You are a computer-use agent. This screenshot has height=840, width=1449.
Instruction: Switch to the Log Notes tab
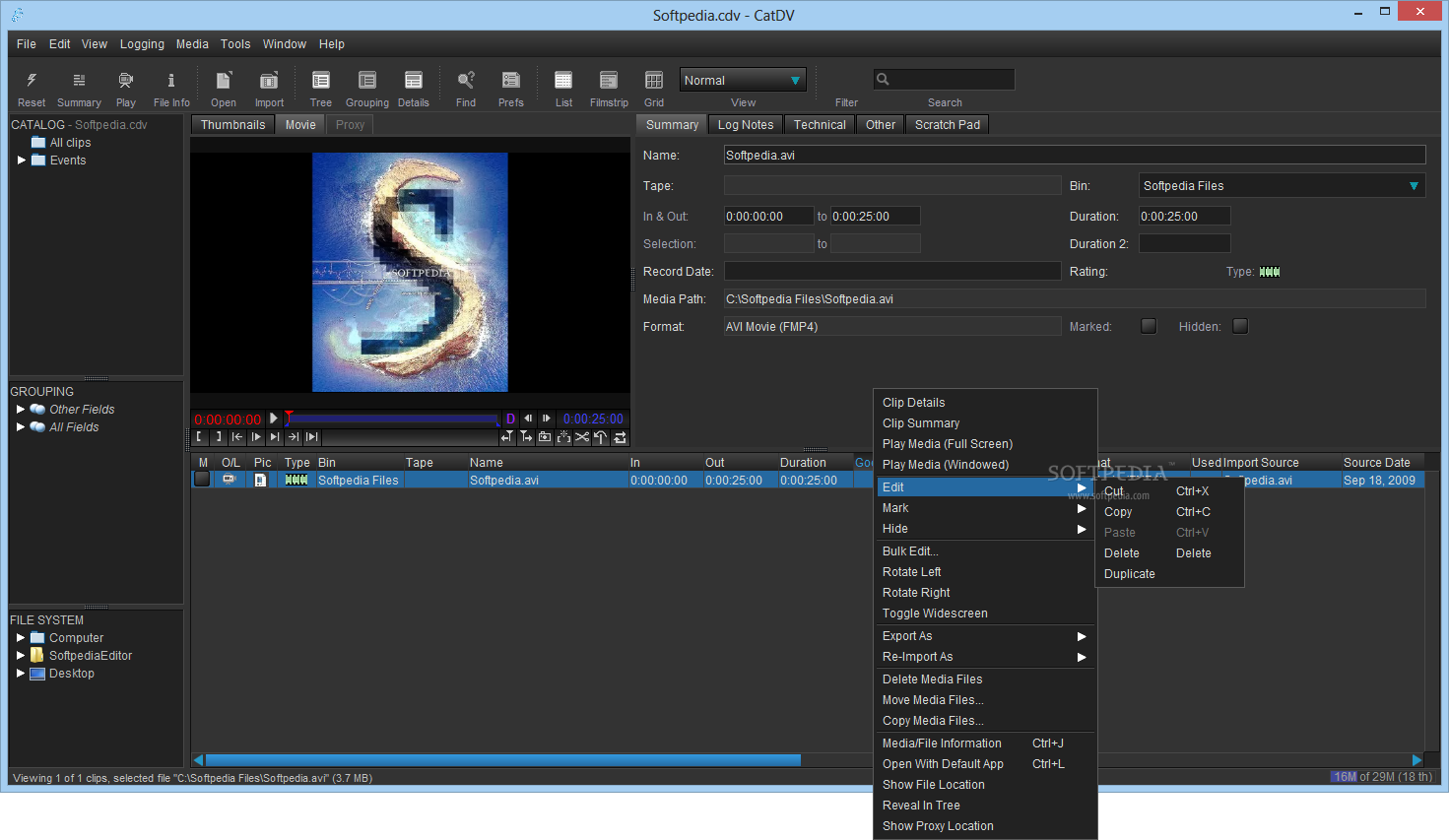746,125
